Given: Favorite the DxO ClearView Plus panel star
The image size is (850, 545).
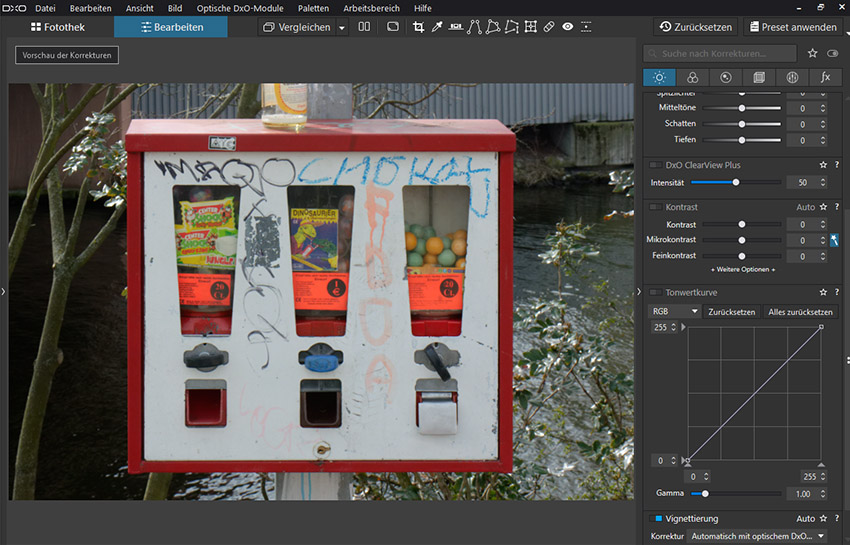Looking at the screenshot, I should pyautogui.click(x=823, y=164).
